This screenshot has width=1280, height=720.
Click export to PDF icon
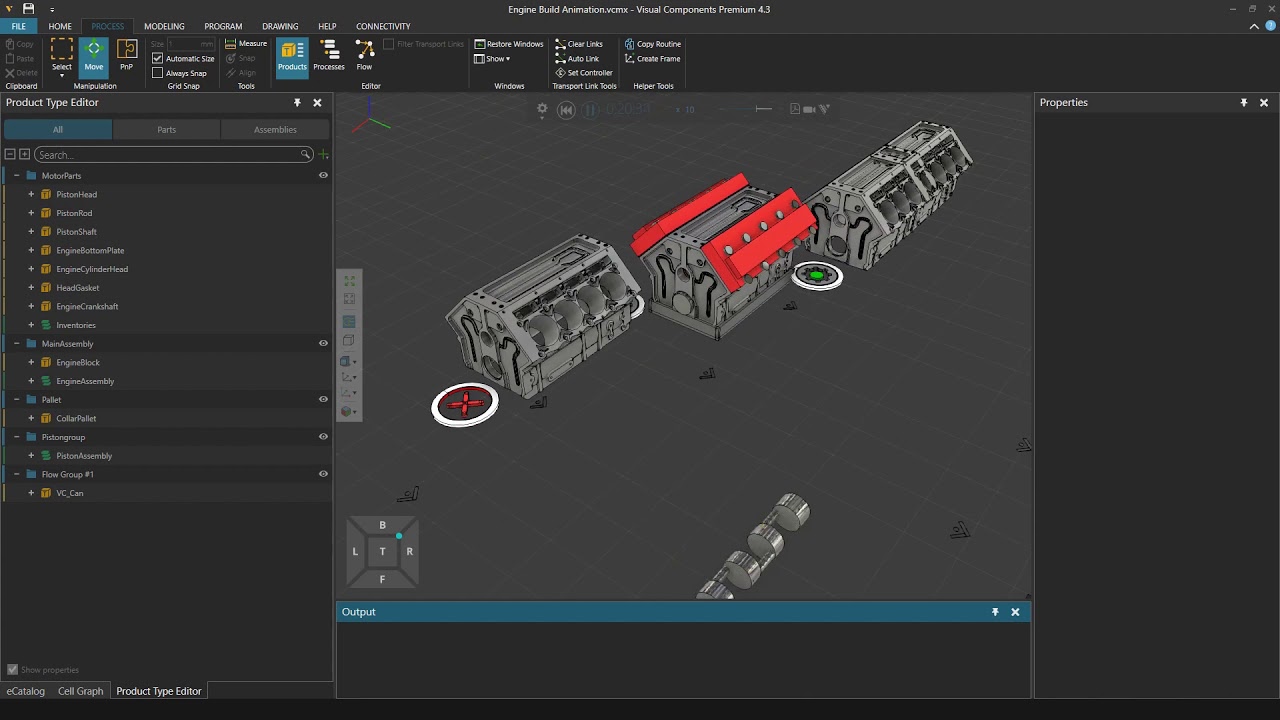tap(795, 109)
